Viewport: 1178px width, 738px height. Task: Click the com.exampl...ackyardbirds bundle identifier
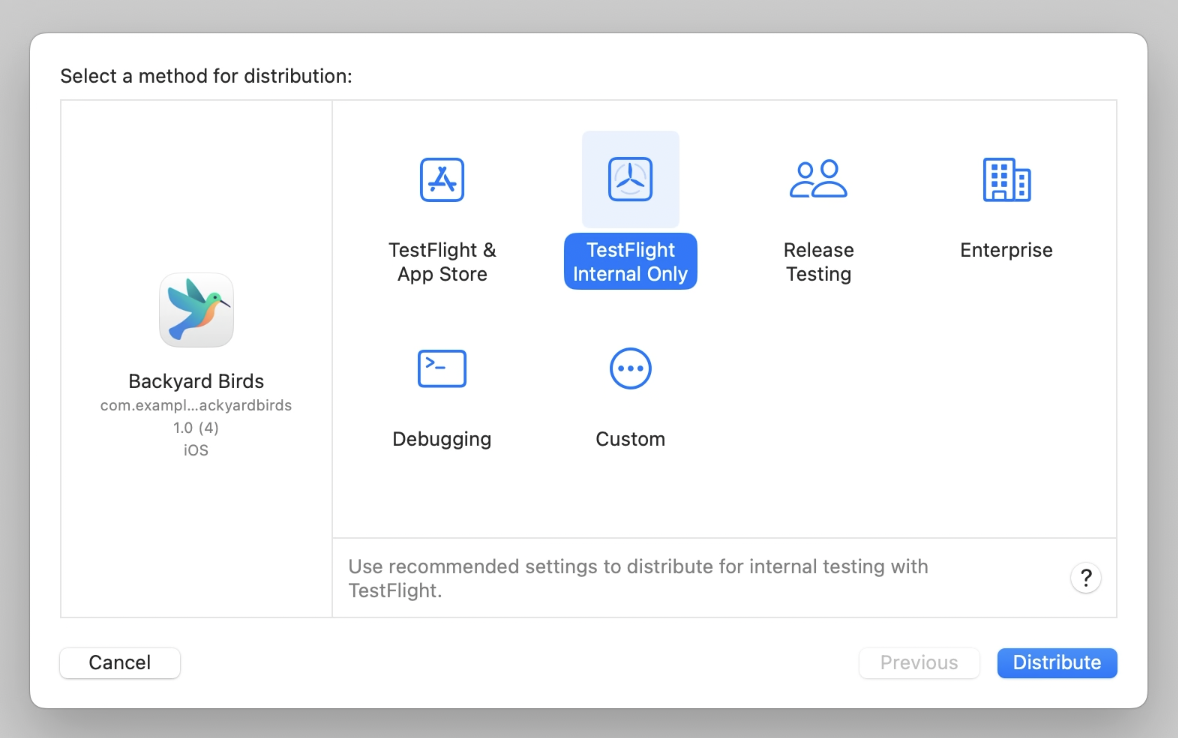click(196, 405)
